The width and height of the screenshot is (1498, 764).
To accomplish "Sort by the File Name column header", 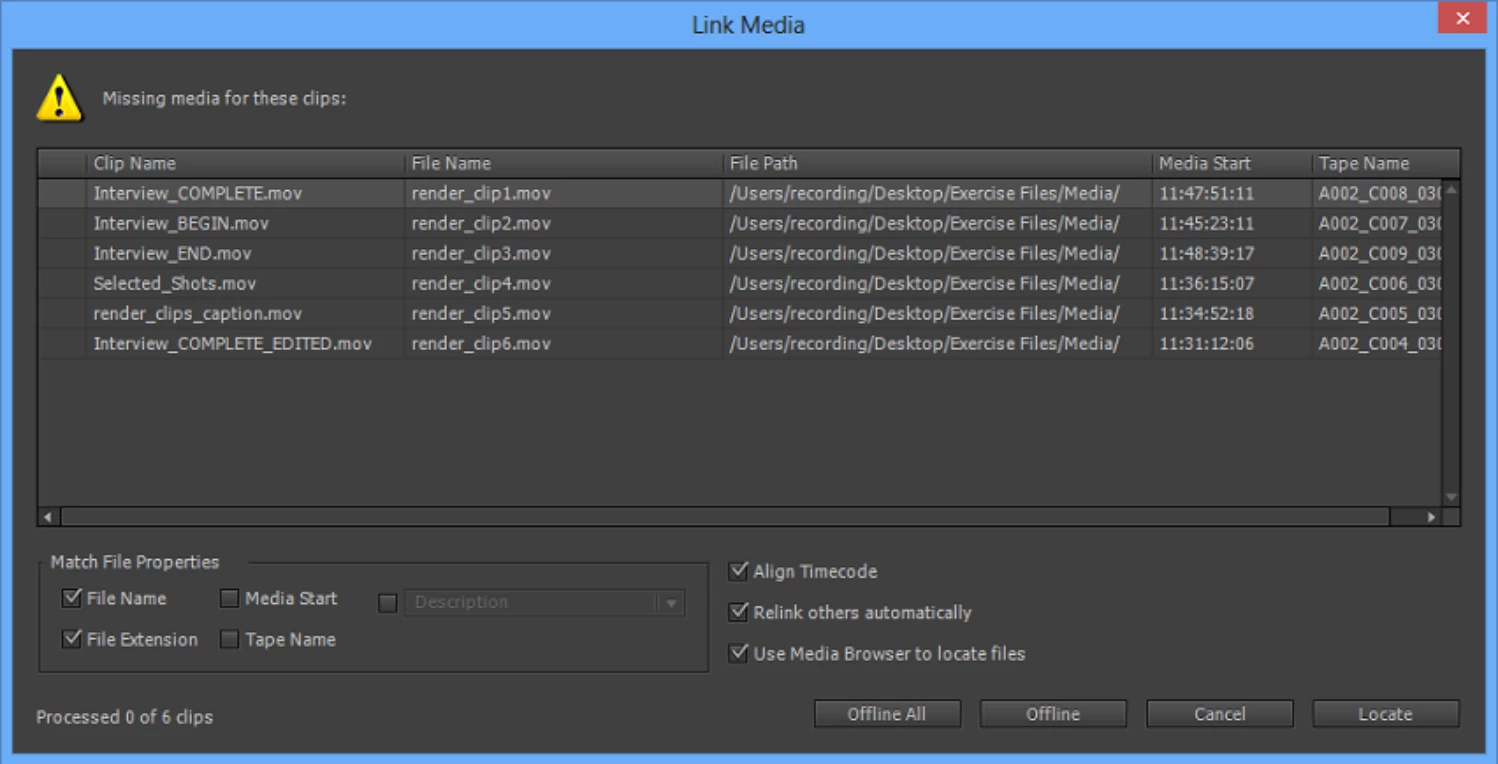I will coord(563,163).
